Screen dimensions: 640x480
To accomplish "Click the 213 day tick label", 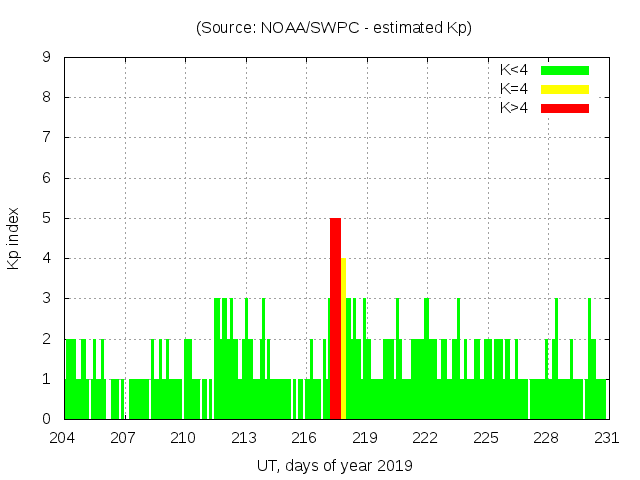I will click(x=244, y=438).
